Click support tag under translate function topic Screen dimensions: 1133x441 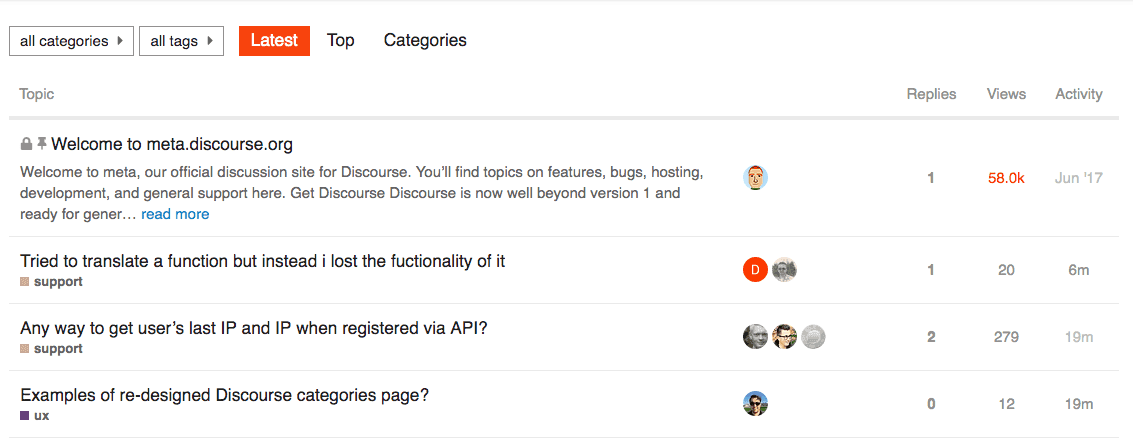click(58, 282)
